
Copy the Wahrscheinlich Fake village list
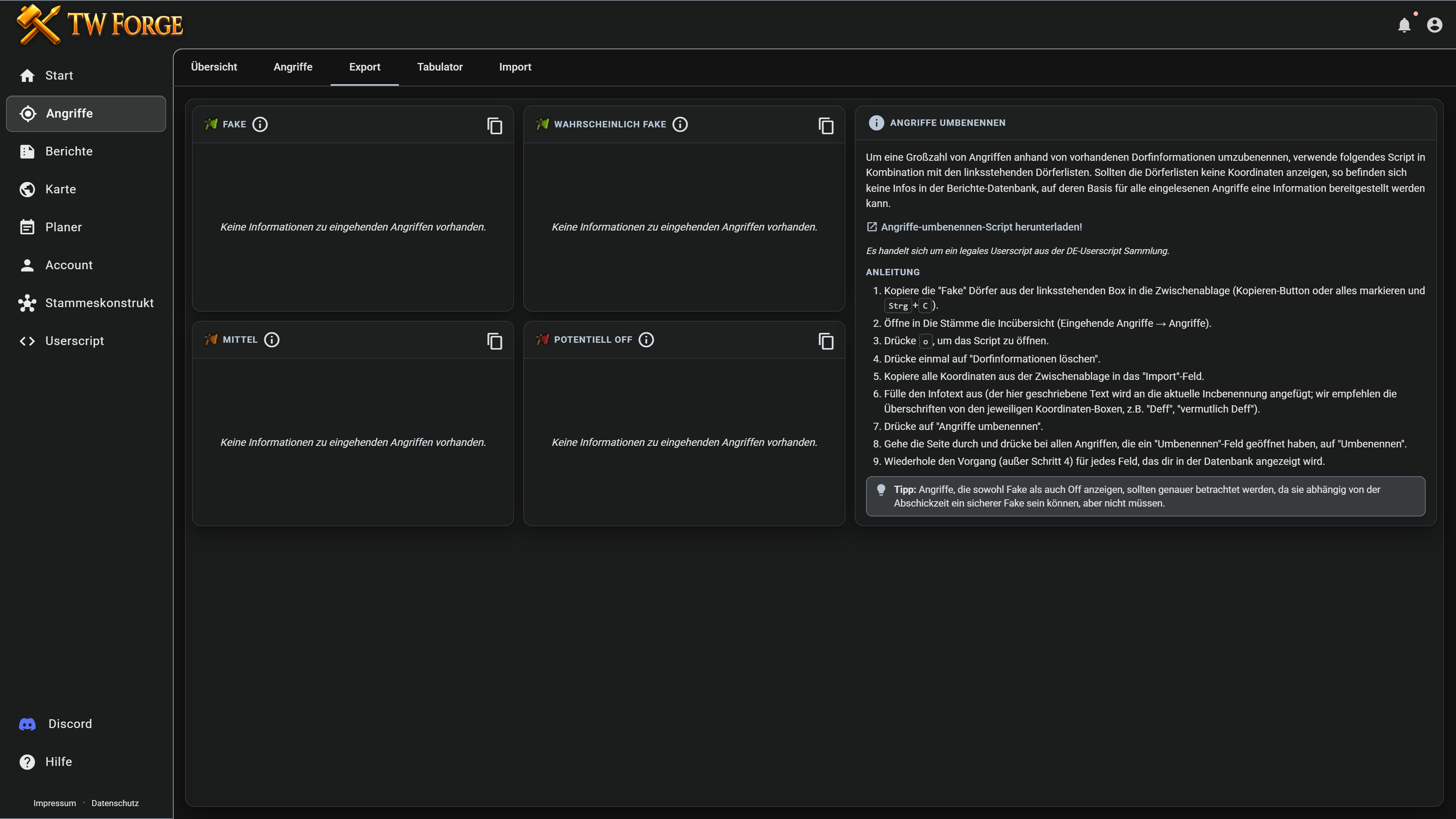(x=826, y=126)
